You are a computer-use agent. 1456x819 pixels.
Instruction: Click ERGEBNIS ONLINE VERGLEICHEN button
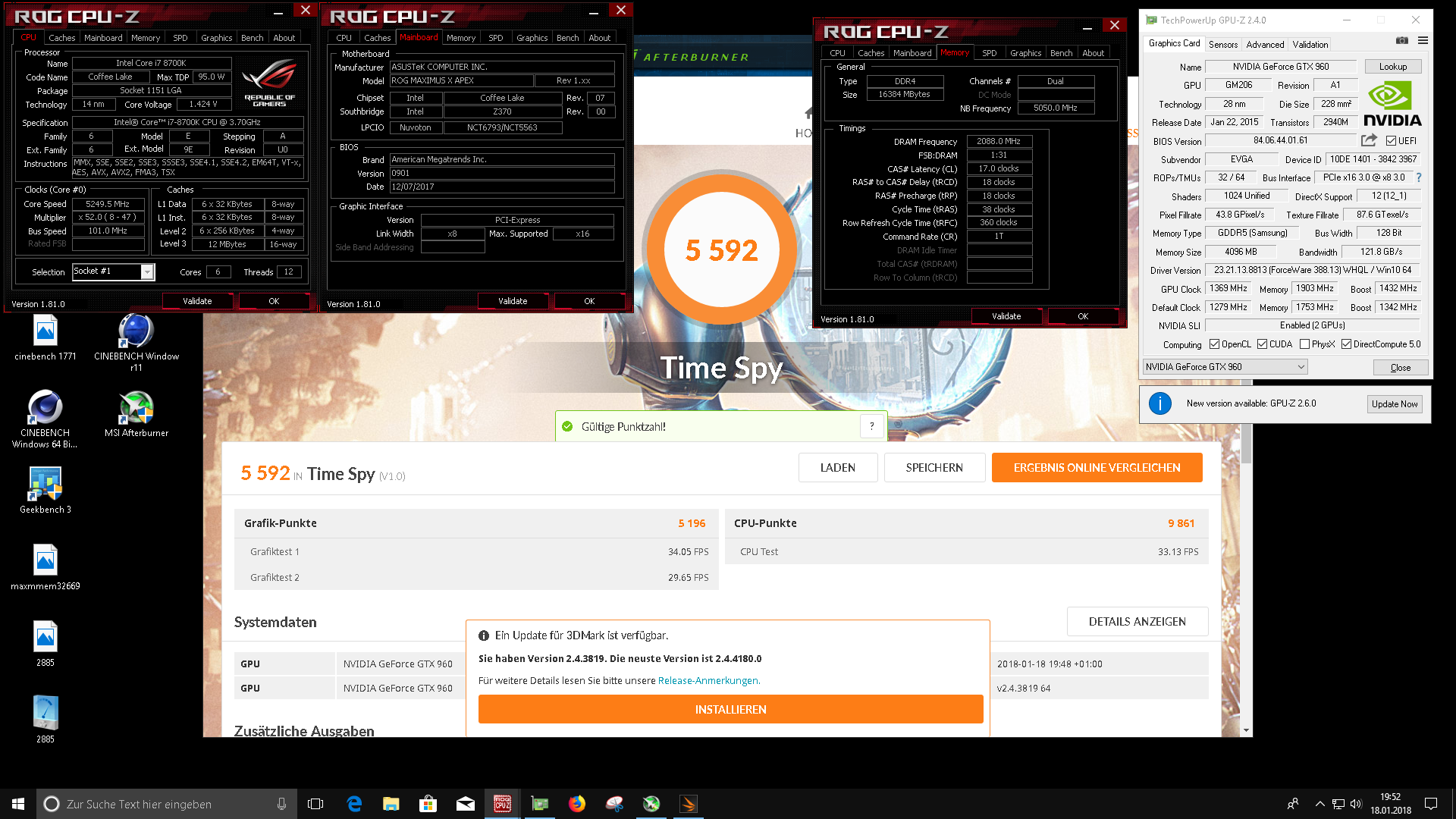click(x=1097, y=468)
